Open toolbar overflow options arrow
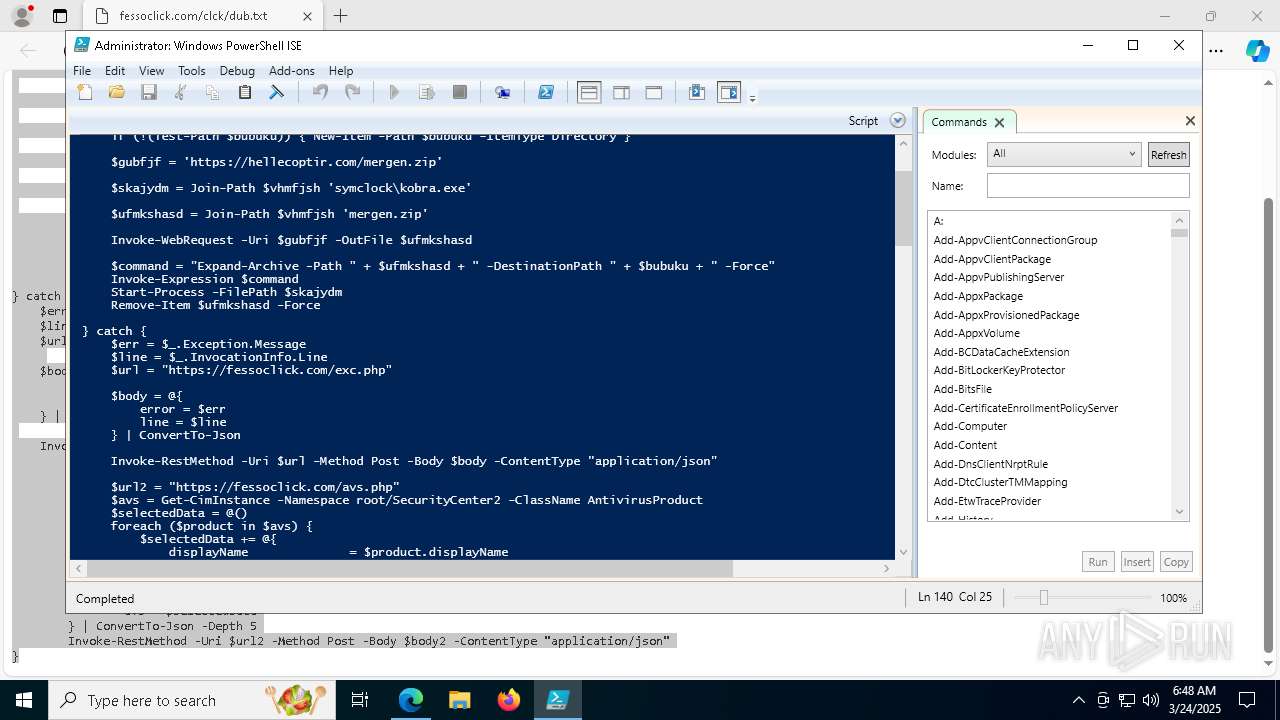This screenshot has height=720, width=1280. tap(752, 97)
